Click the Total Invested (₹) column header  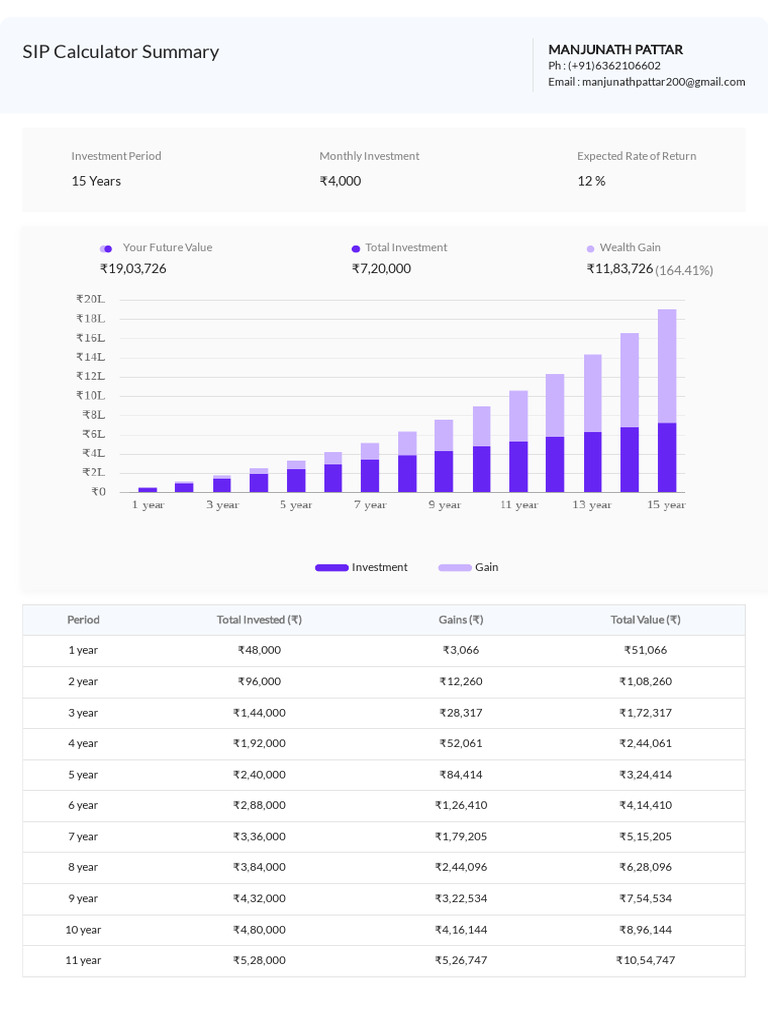point(259,620)
